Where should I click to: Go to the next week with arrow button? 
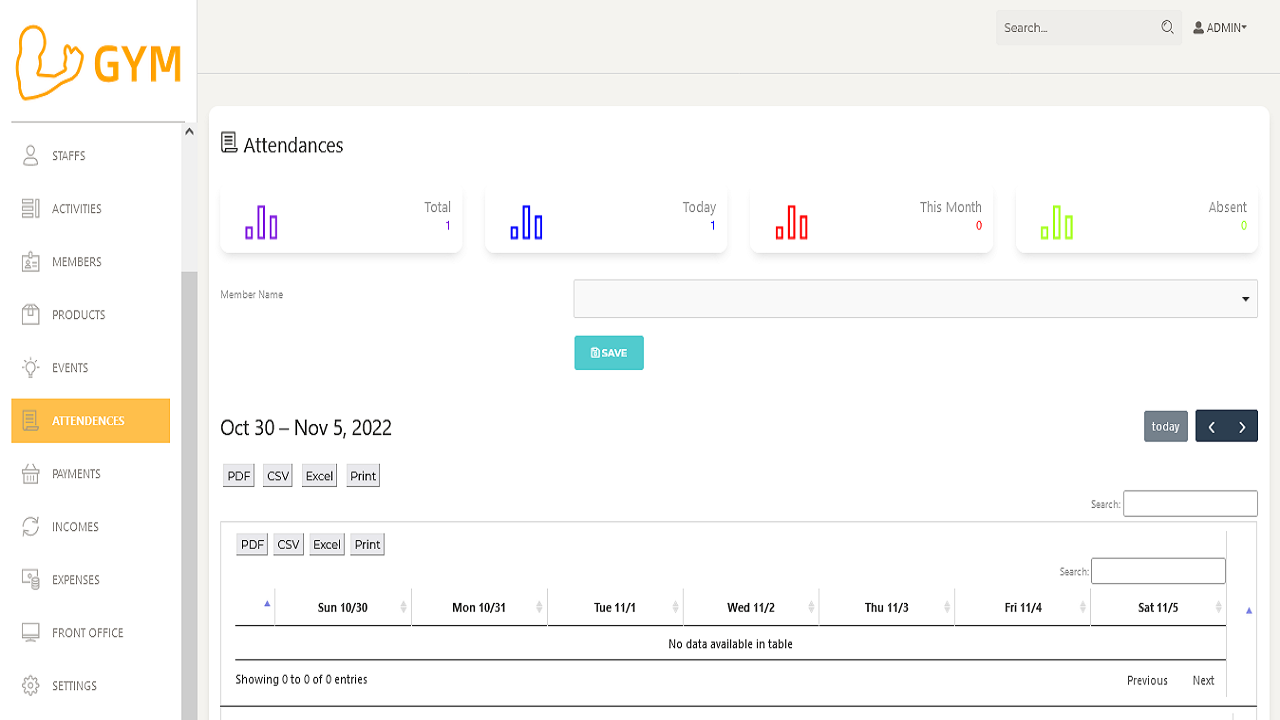point(1240,425)
